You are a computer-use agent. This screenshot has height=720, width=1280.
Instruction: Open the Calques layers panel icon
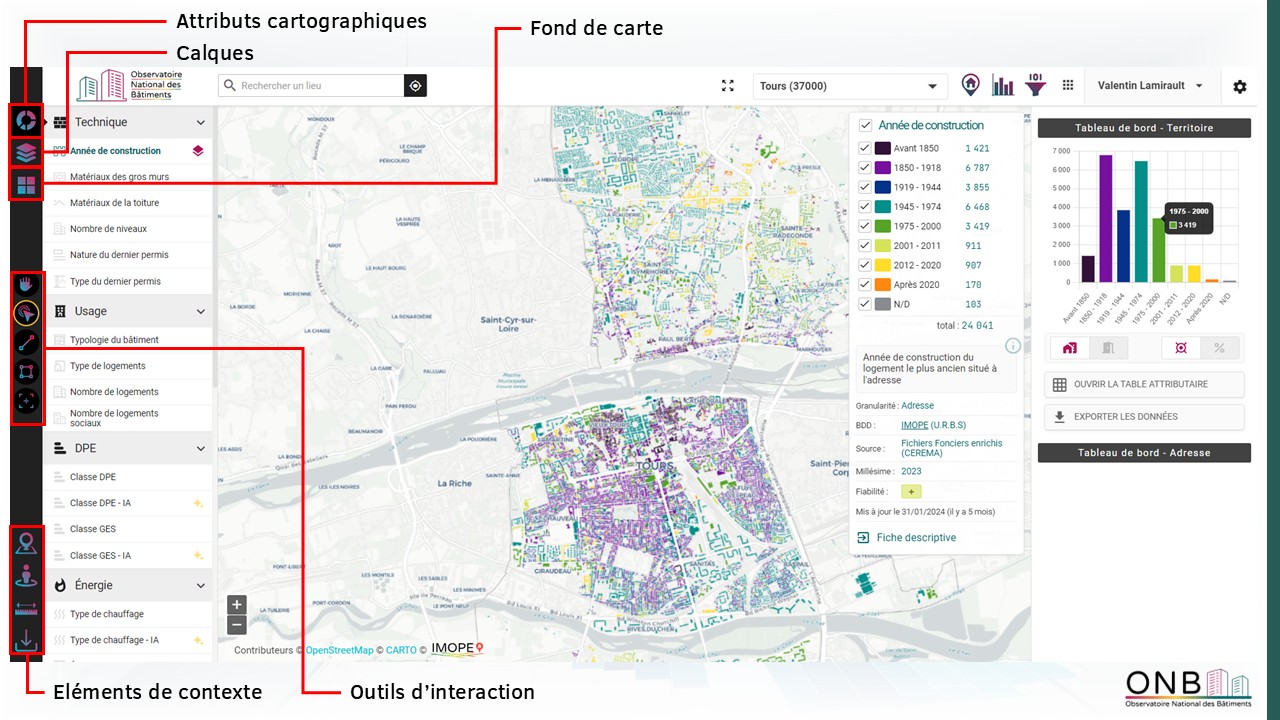tap(26, 153)
